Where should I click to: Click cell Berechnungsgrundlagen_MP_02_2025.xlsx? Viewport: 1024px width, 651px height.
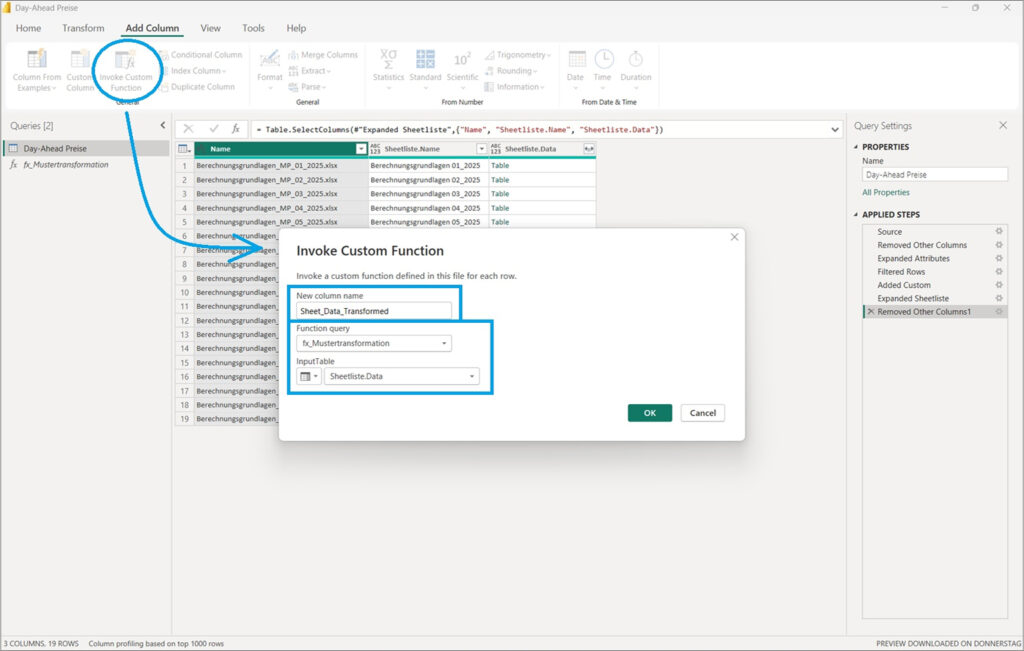coord(281,180)
